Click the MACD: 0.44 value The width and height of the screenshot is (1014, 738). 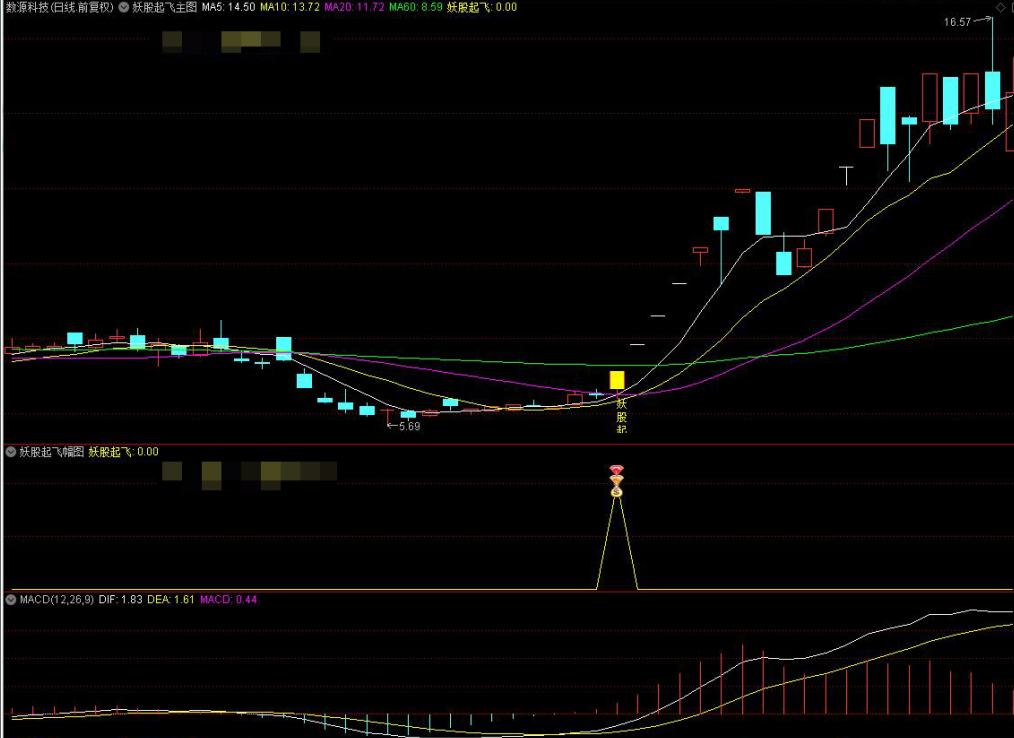click(x=228, y=600)
